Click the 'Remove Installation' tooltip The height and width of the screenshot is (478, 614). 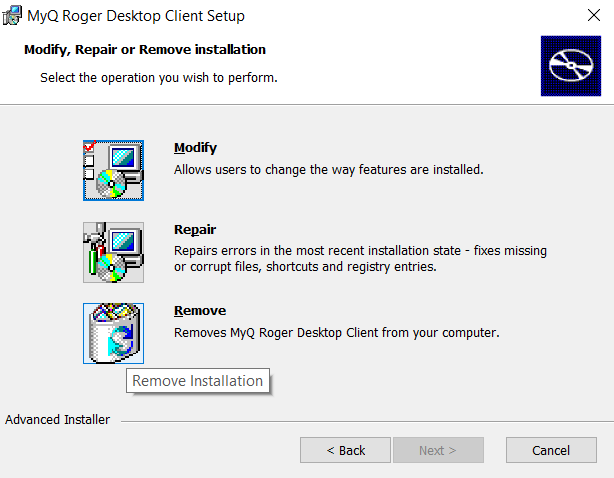(198, 380)
